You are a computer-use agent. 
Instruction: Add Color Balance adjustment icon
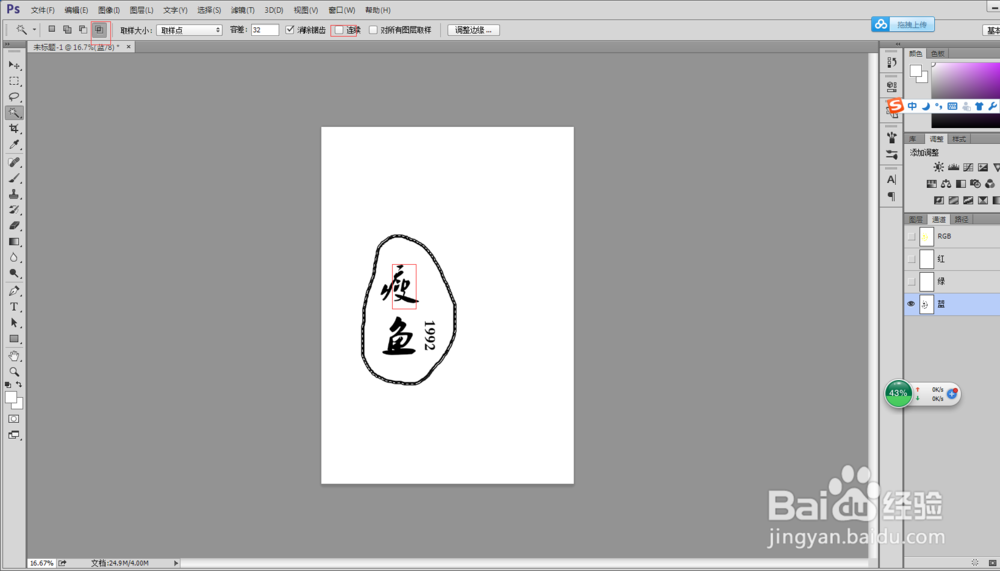coord(946,184)
